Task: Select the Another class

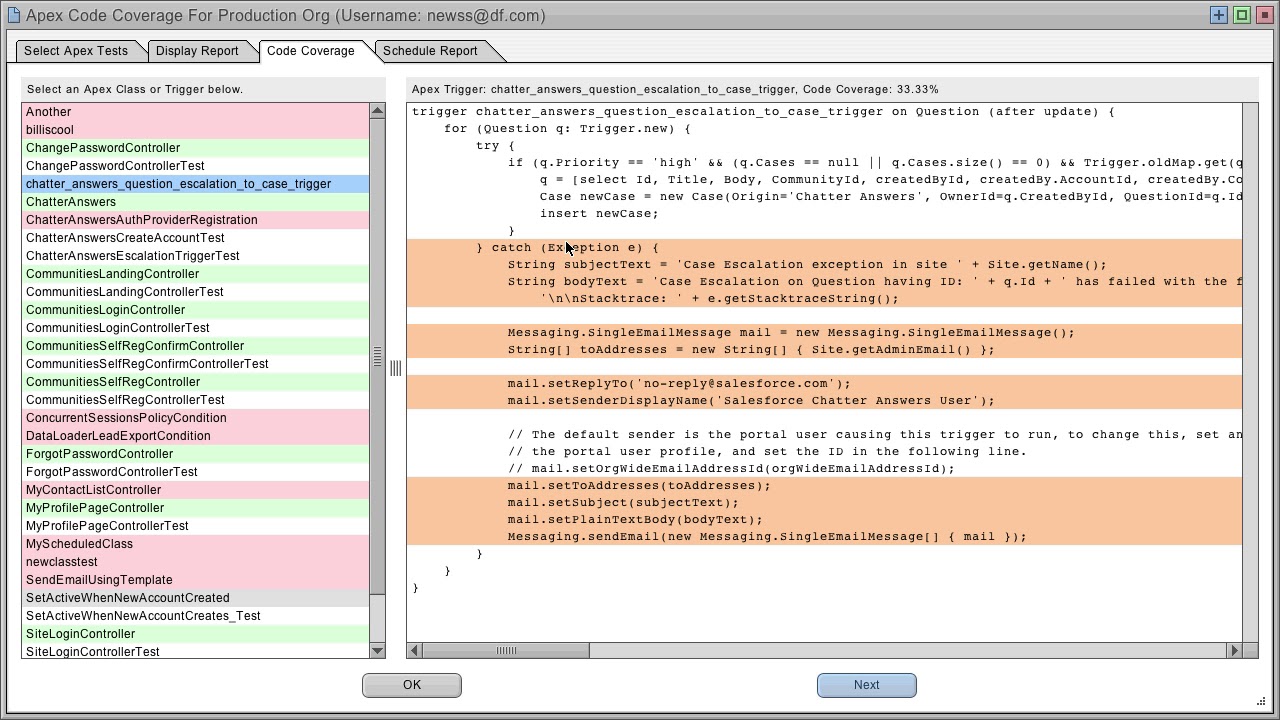Action: [x=196, y=112]
